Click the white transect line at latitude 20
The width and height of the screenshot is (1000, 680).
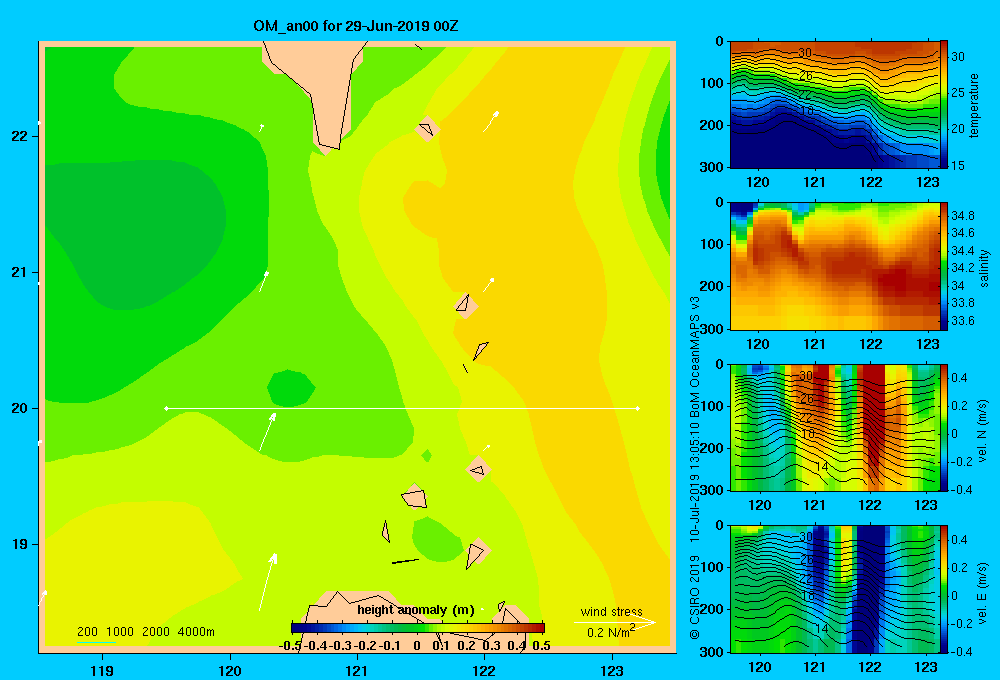[x=402, y=408]
